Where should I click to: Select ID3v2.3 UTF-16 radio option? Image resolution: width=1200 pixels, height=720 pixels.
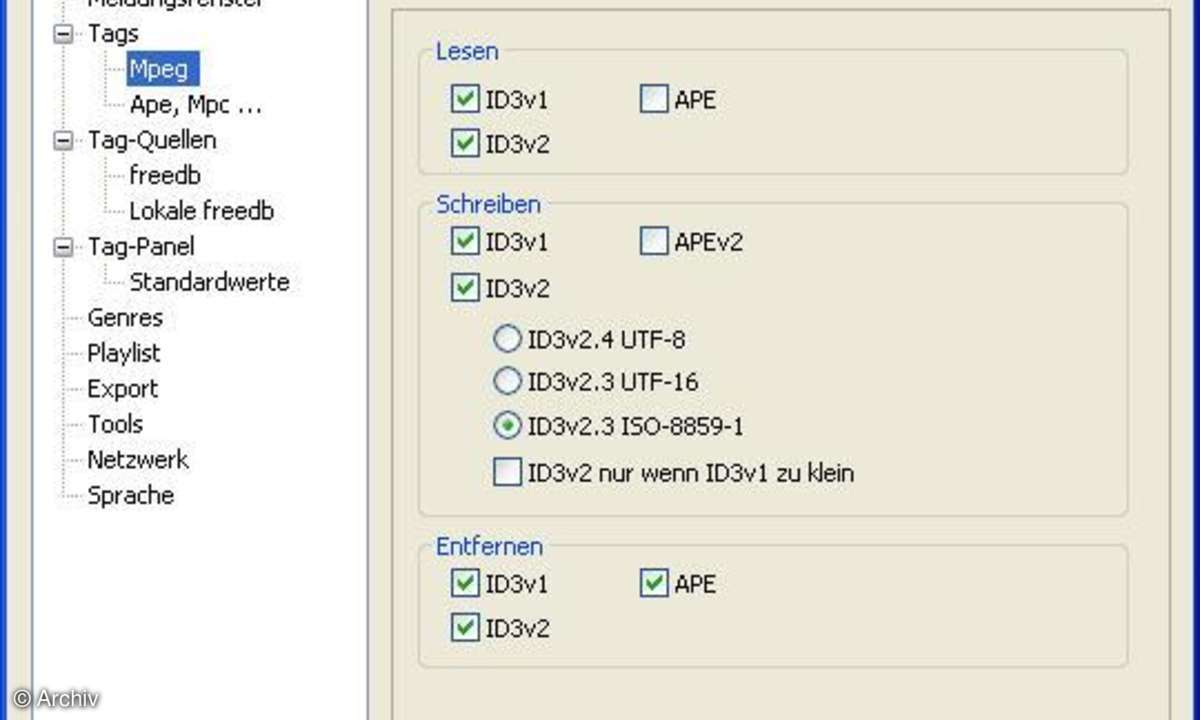(x=508, y=382)
